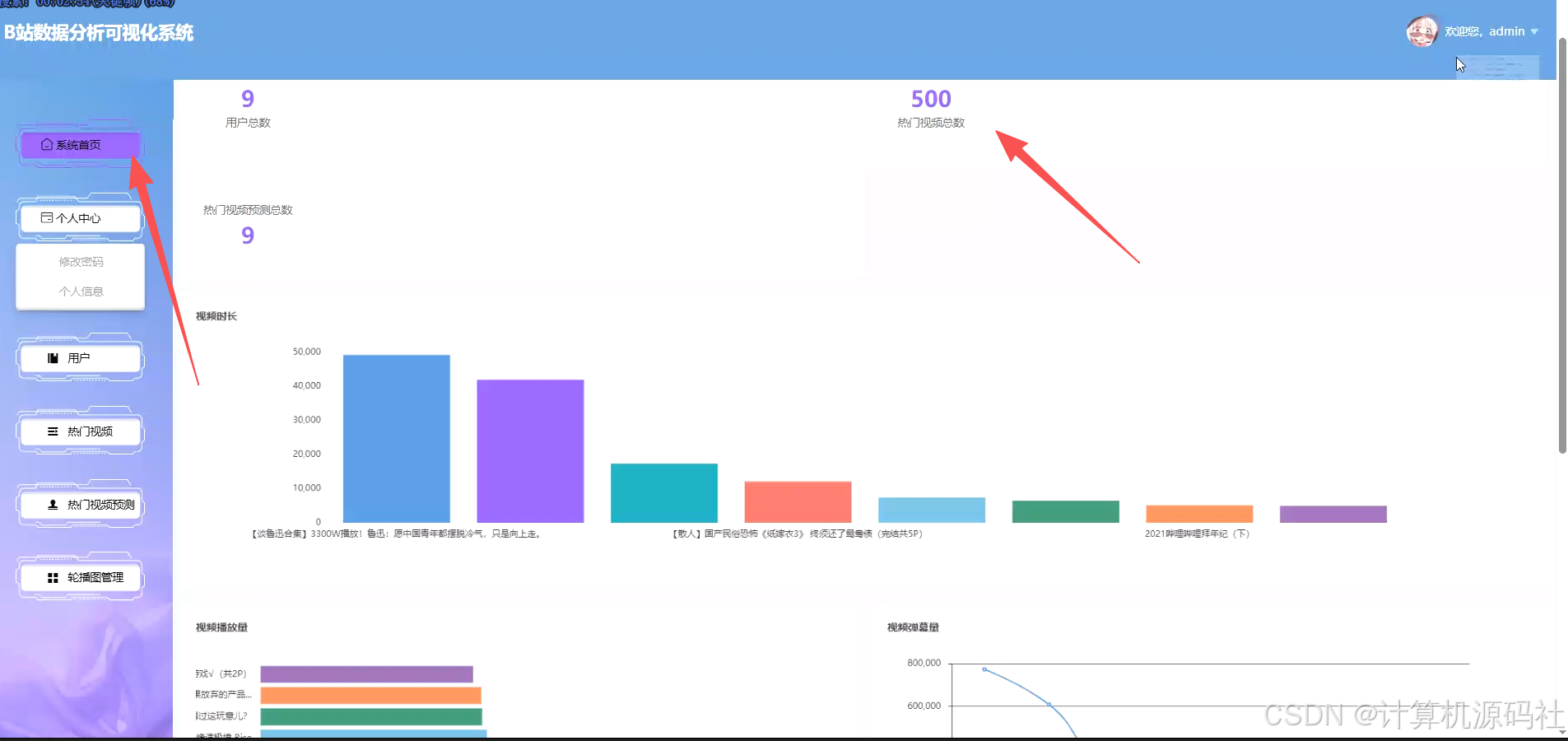The width and height of the screenshot is (1568, 741).
Task: Click the 800,000 axis value in 视频弹幕量
Action: point(924,663)
